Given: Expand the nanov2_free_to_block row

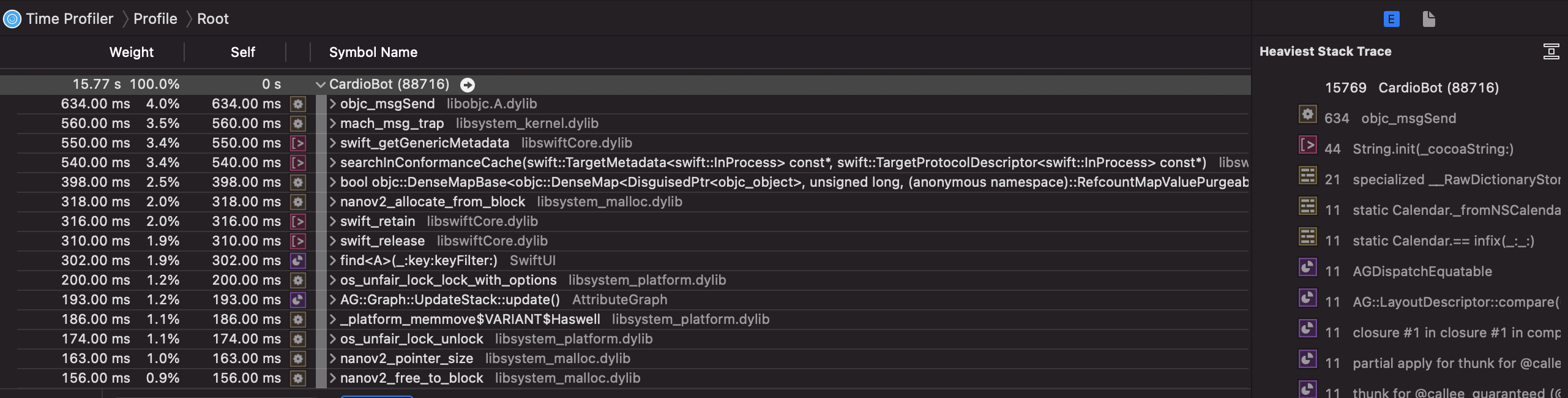Looking at the screenshot, I should [x=333, y=378].
